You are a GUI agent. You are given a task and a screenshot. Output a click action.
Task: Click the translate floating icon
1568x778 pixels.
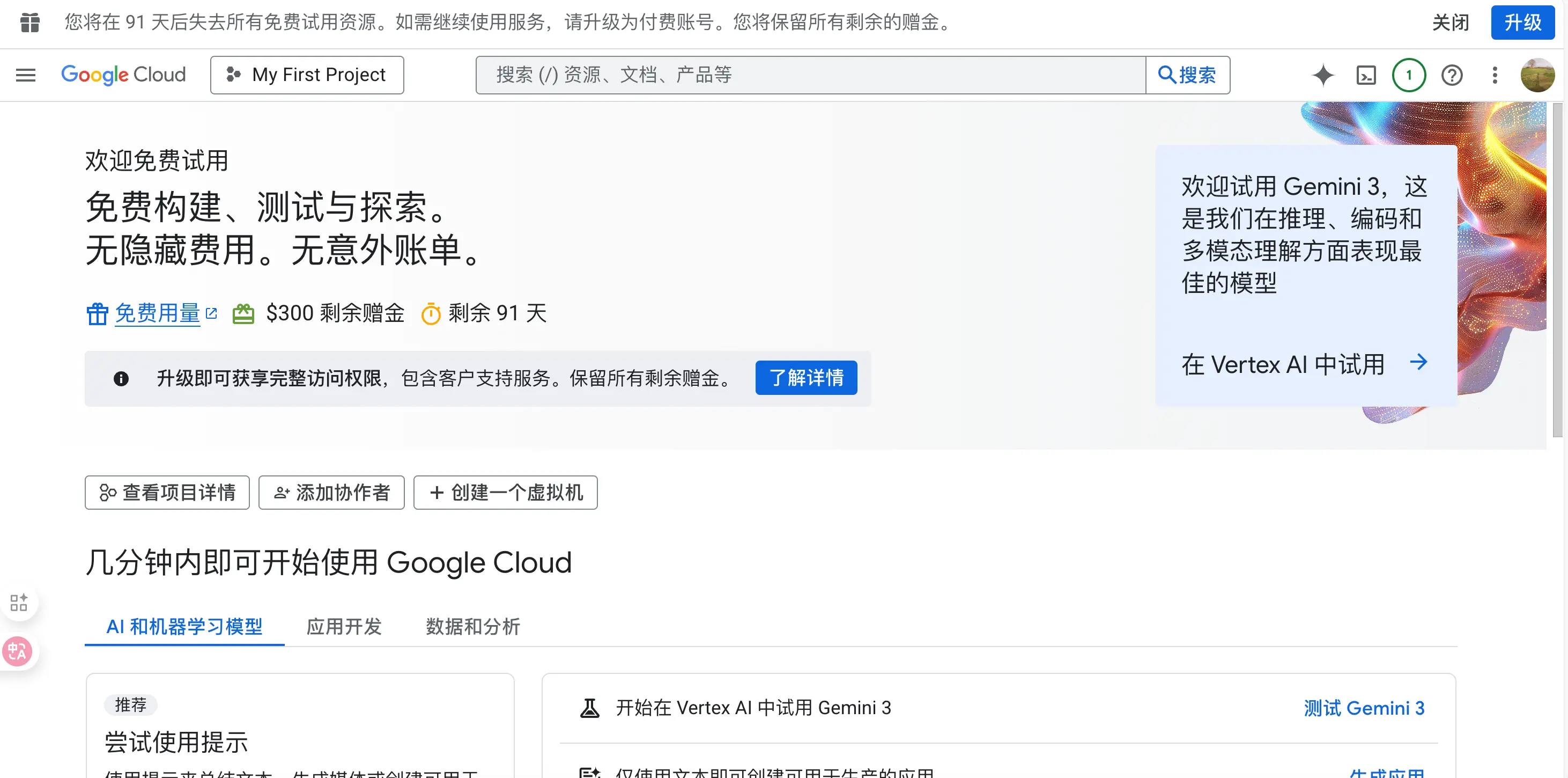click(17, 651)
